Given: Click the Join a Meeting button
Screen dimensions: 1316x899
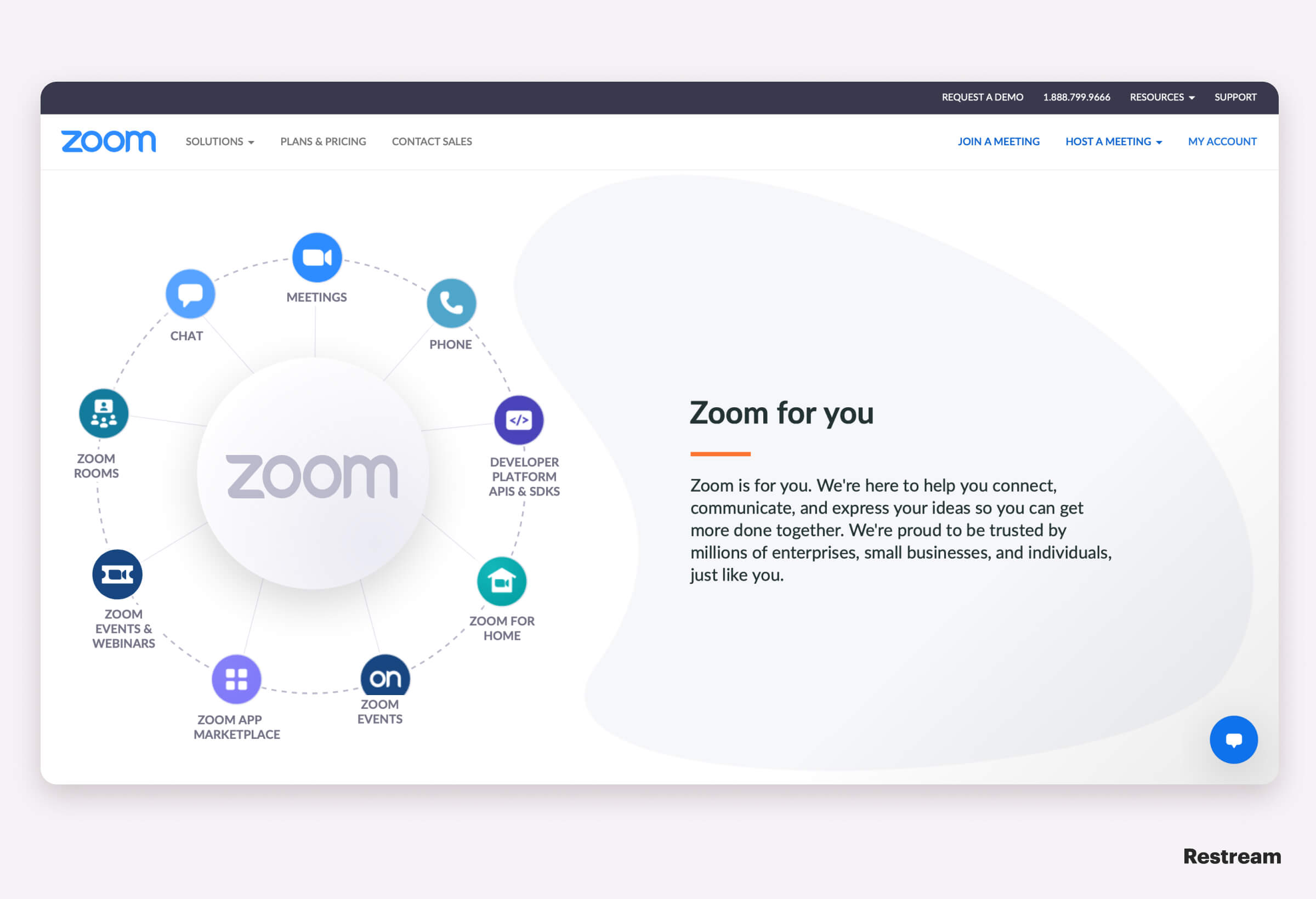Looking at the screenshot, I should pos(999,141).
